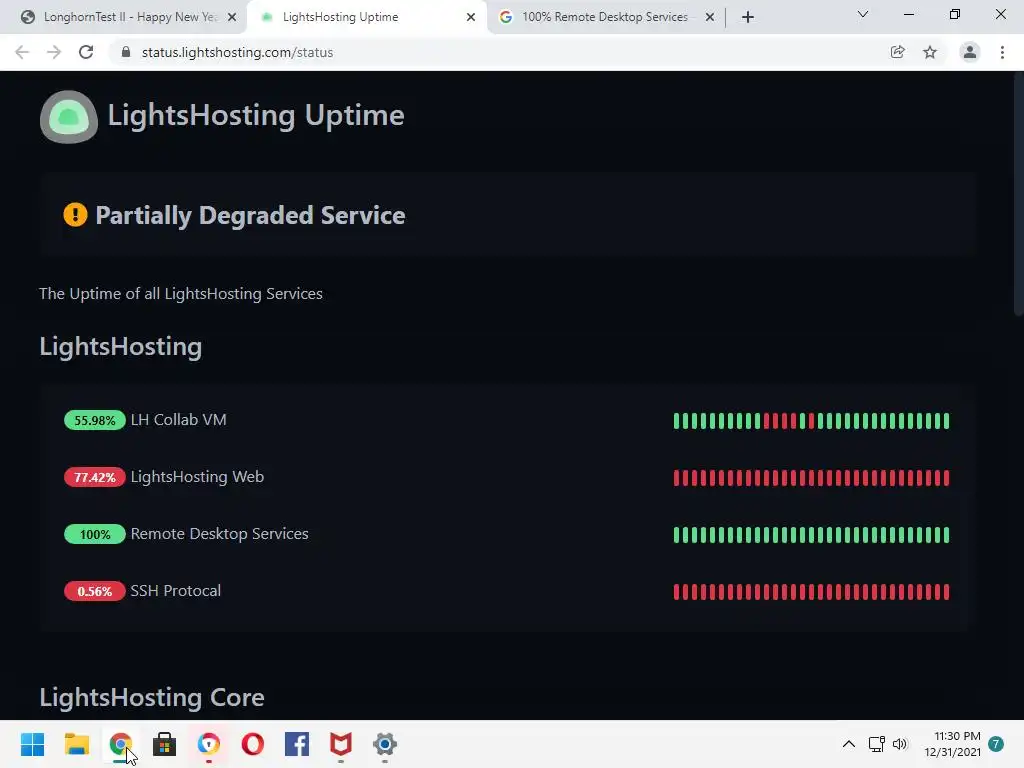The image size is (1024, 768).
Task: Click the volume speaker tray icon
Action: tap(900, 744)
